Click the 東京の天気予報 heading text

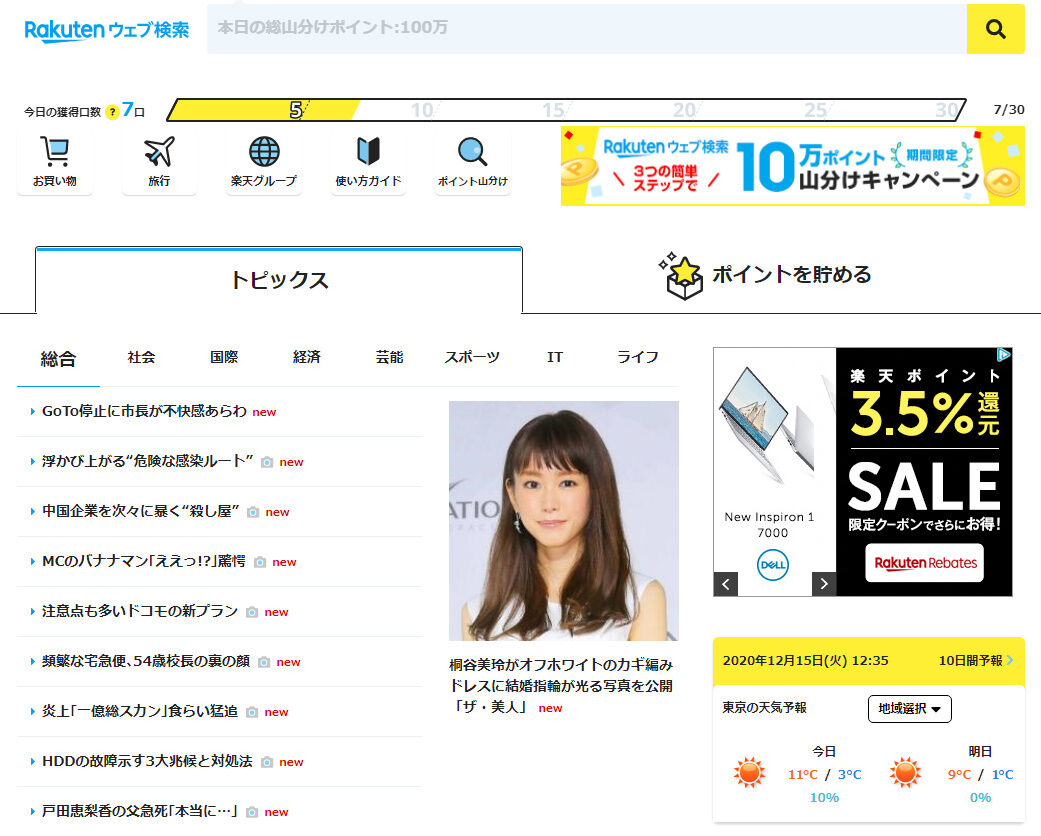(765, 708)
